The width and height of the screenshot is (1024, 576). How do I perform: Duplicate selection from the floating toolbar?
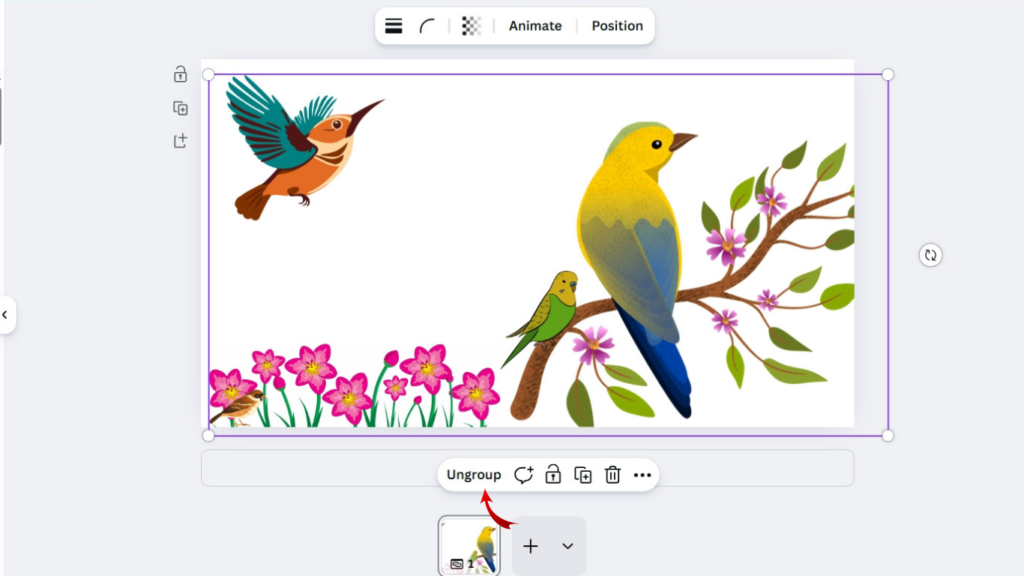(583, 475)
